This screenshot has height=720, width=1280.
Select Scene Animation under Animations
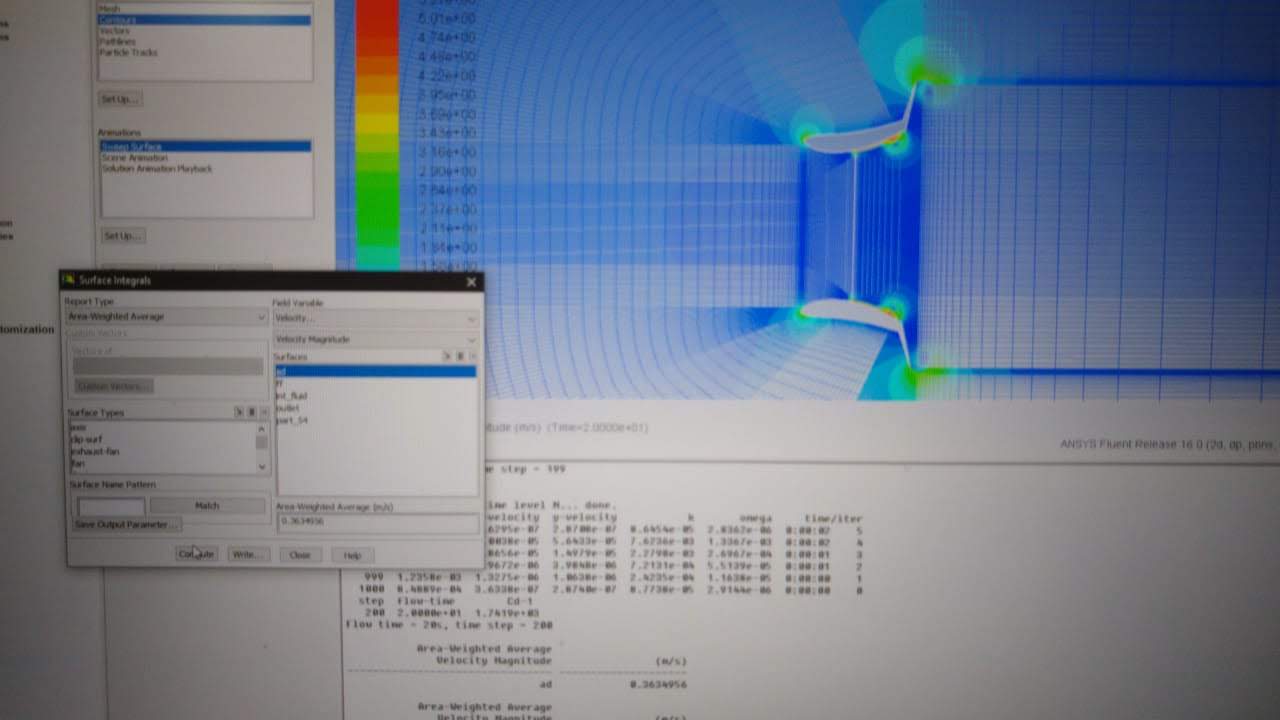[x=132, y=157]
